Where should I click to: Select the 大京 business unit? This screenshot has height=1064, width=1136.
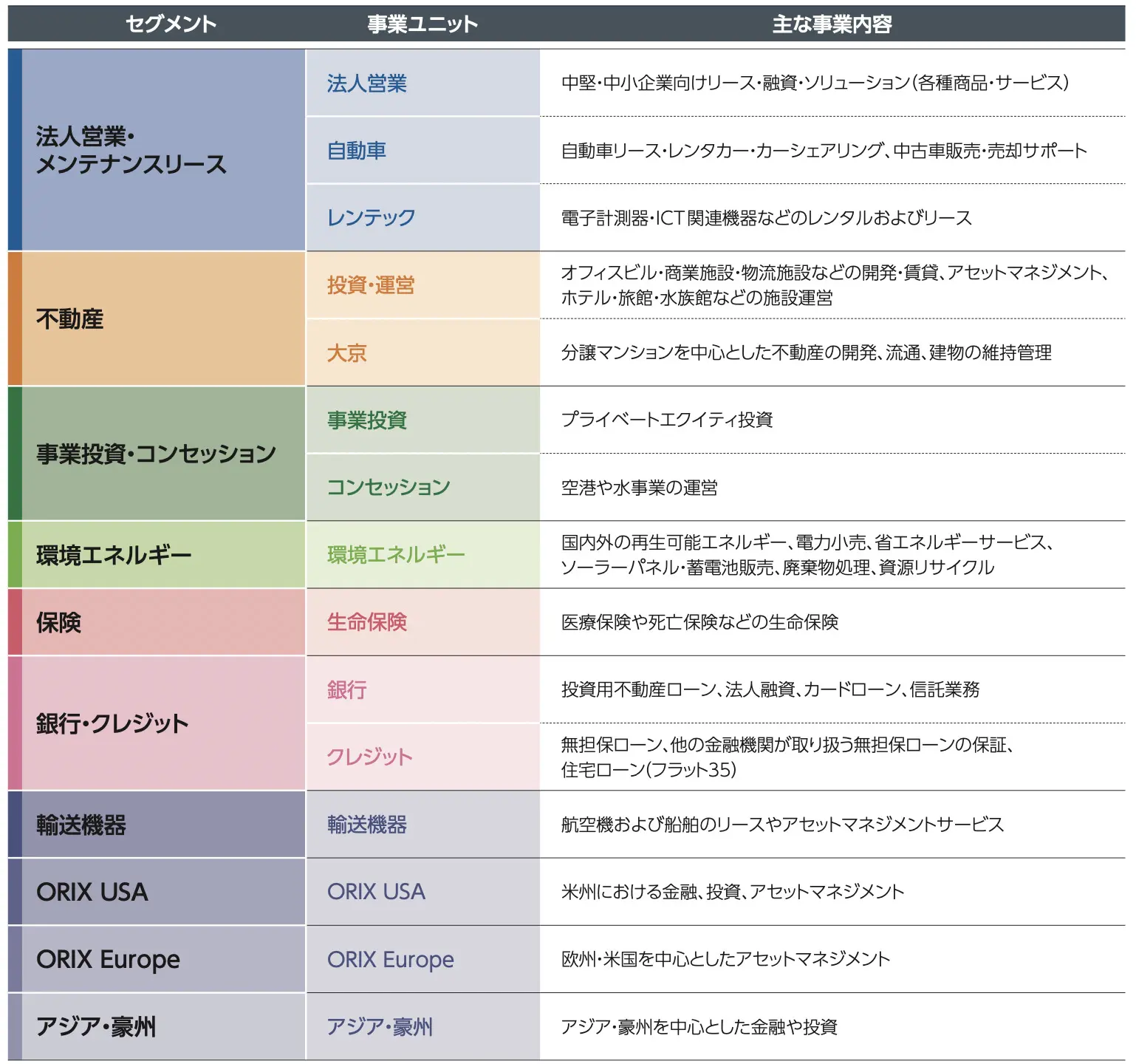(347, 353)
